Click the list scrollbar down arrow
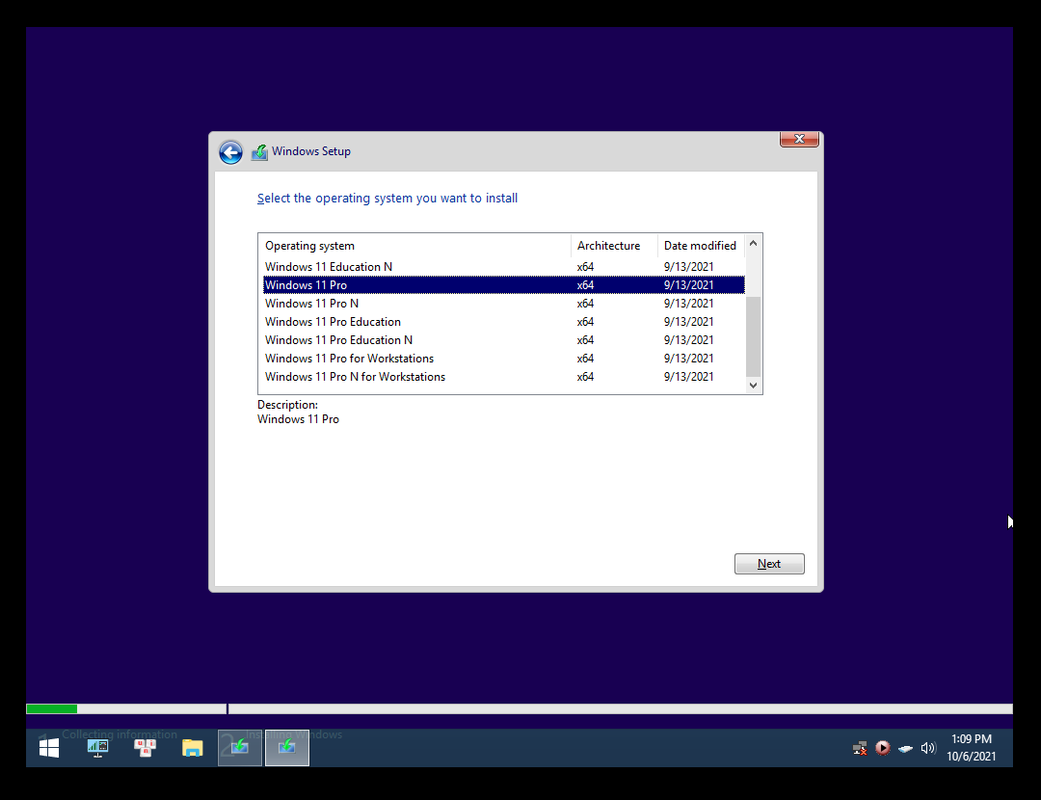Screen dimensions: 1041x800 point(753,385)
